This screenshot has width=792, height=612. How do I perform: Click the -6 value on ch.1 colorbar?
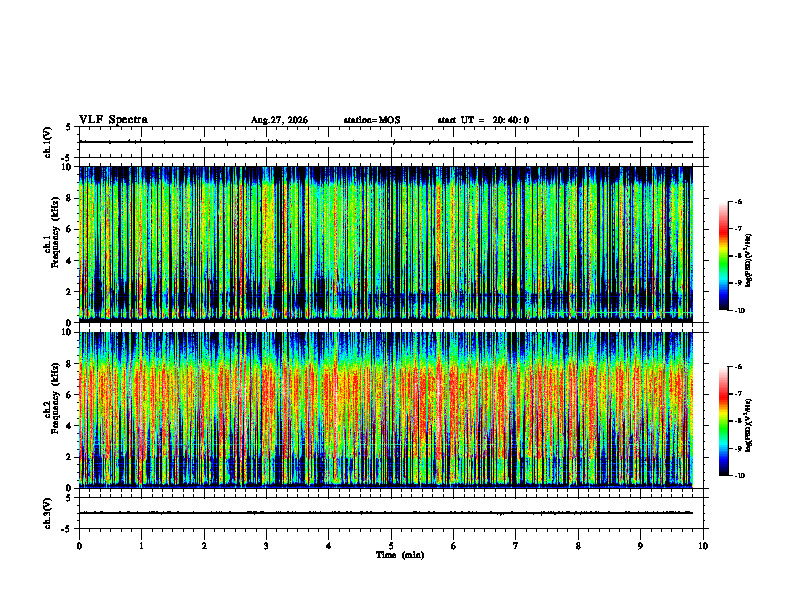[x=738, y=201]
